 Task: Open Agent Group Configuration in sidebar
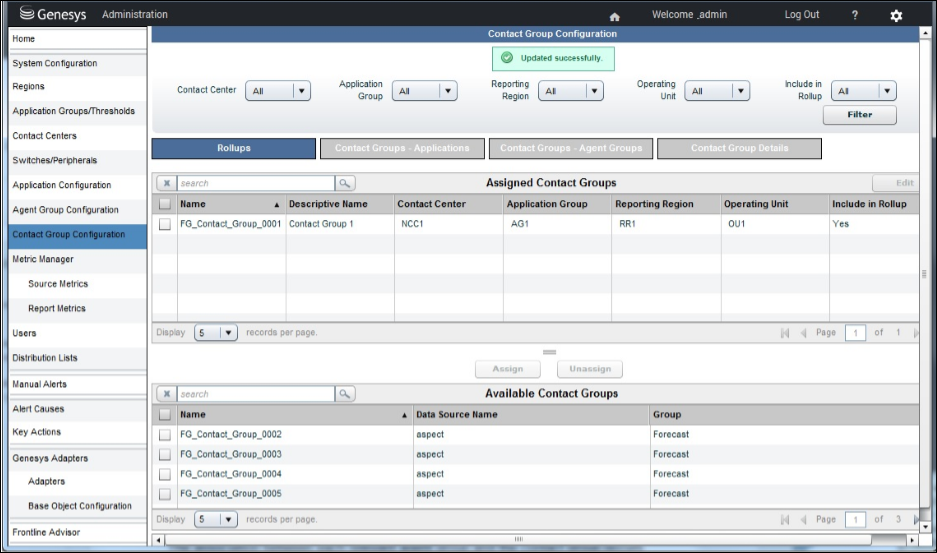click(x=66, y=210)
